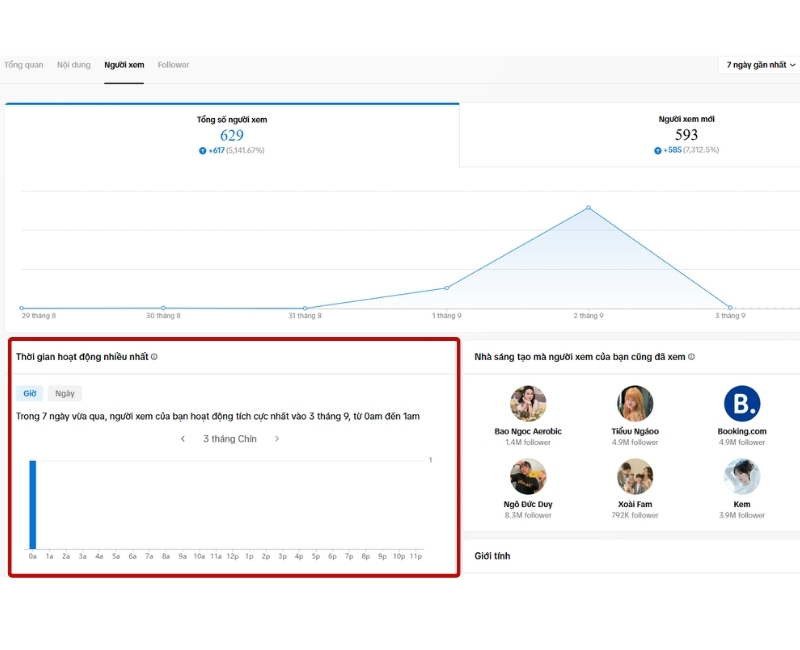Open the Tổng quan tab
Viewport: 800px width, 650px height.
23,65
